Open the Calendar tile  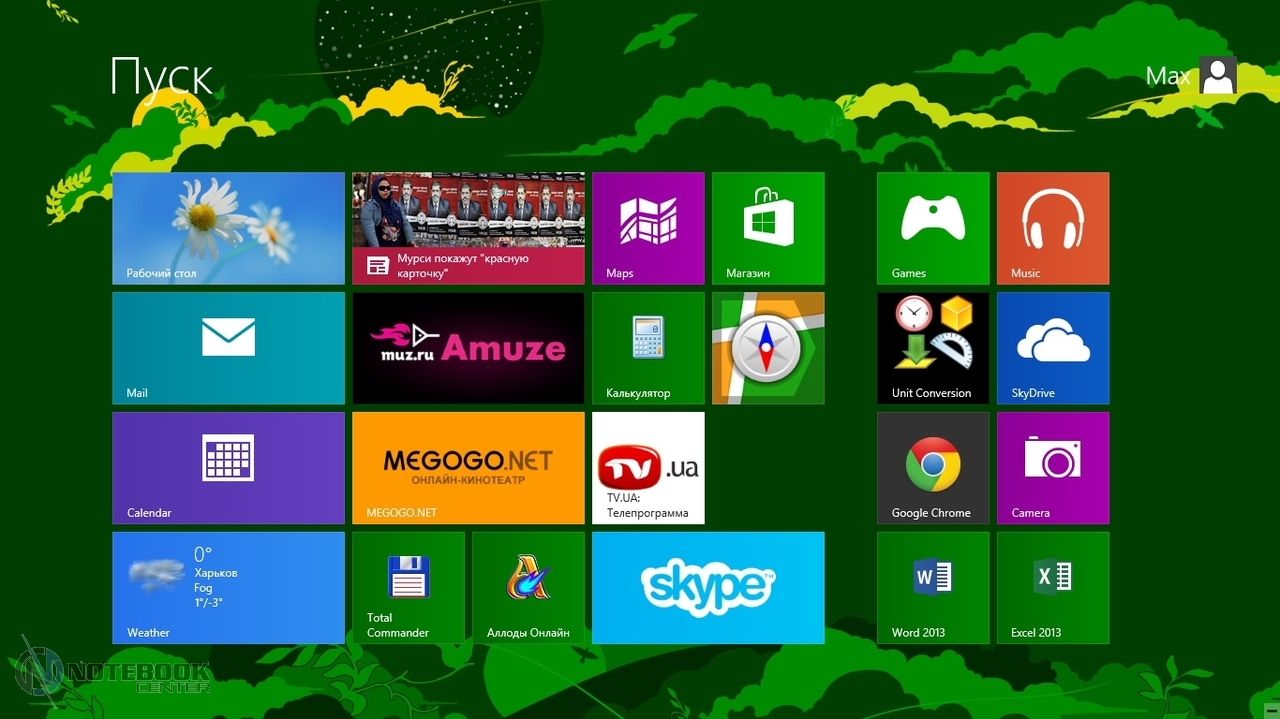tap(228, 468)
